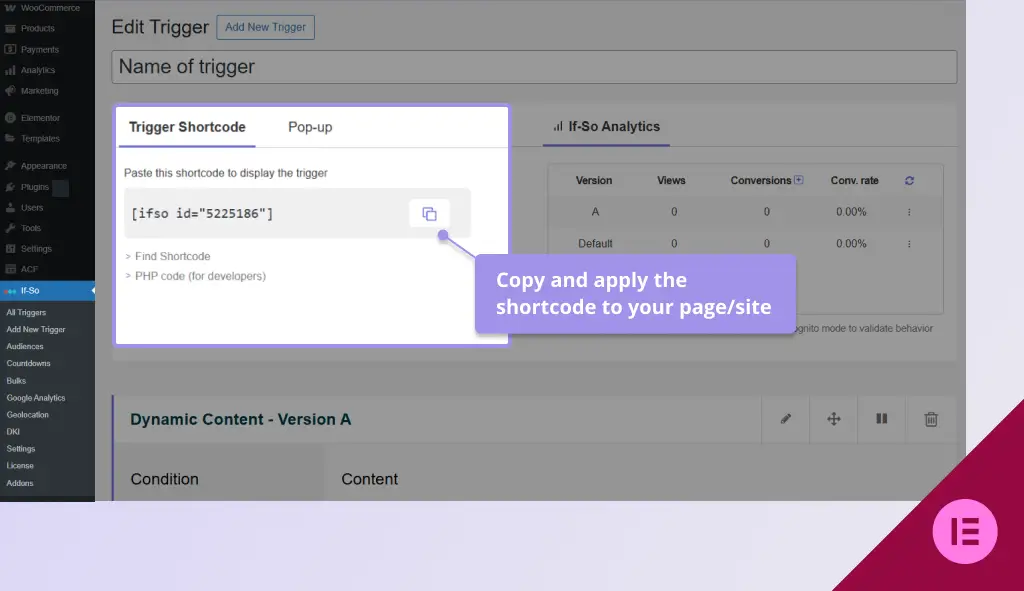This screenshot has width=1024, height=591.
Task: Click the Add New Trigger button
Action: [x=265, y=27]
